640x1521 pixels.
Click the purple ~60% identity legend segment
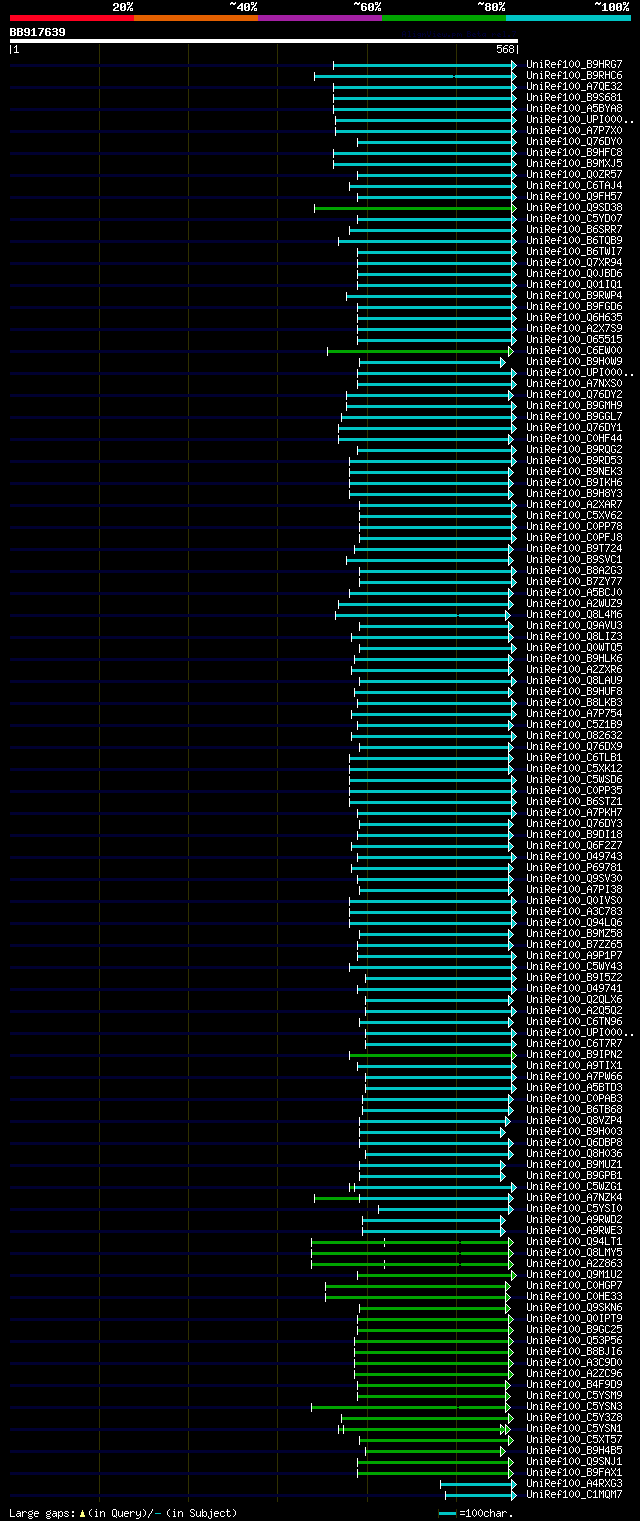319,18
